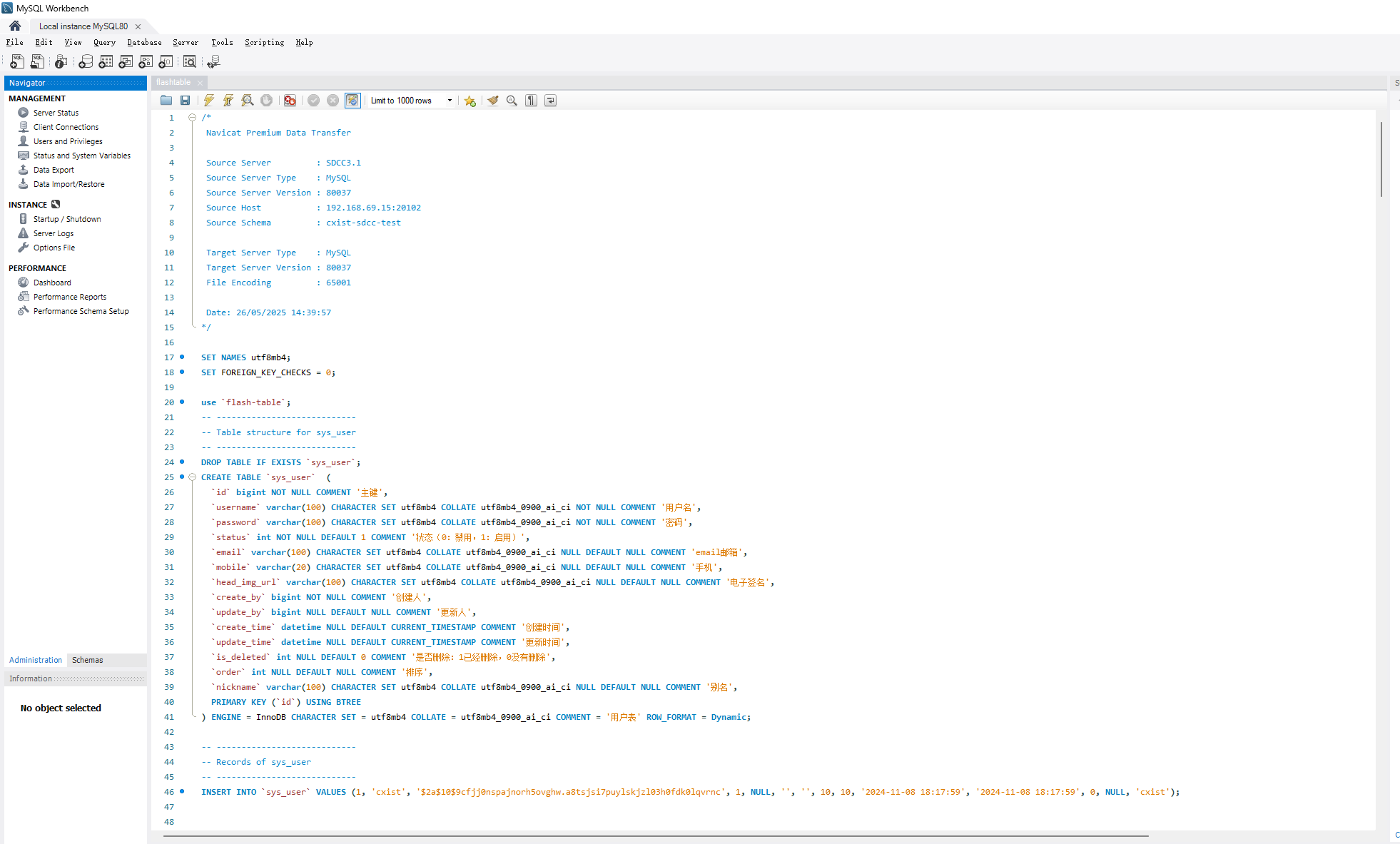Open Users and Privileges
Image resolution: width=1400 pixels, height=844 pixels.
click(68, 141)
